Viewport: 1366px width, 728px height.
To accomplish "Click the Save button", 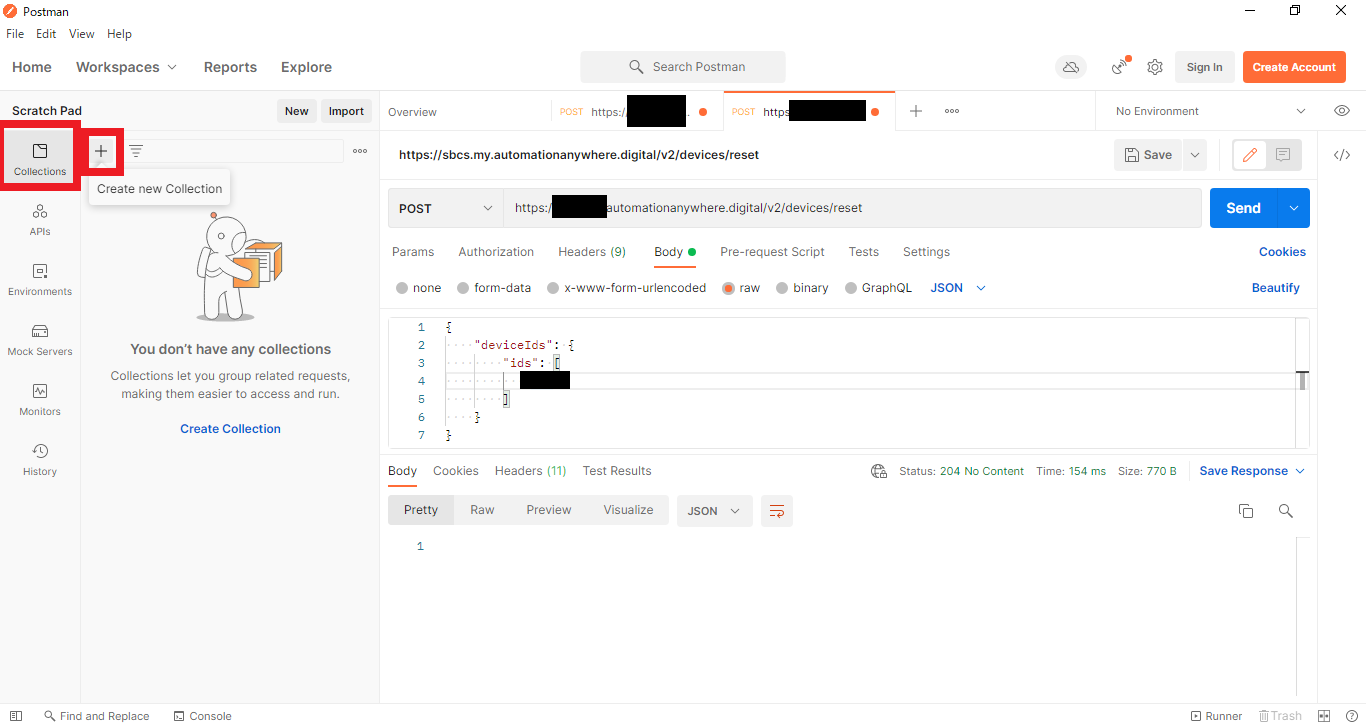I will coord(1148,155).
